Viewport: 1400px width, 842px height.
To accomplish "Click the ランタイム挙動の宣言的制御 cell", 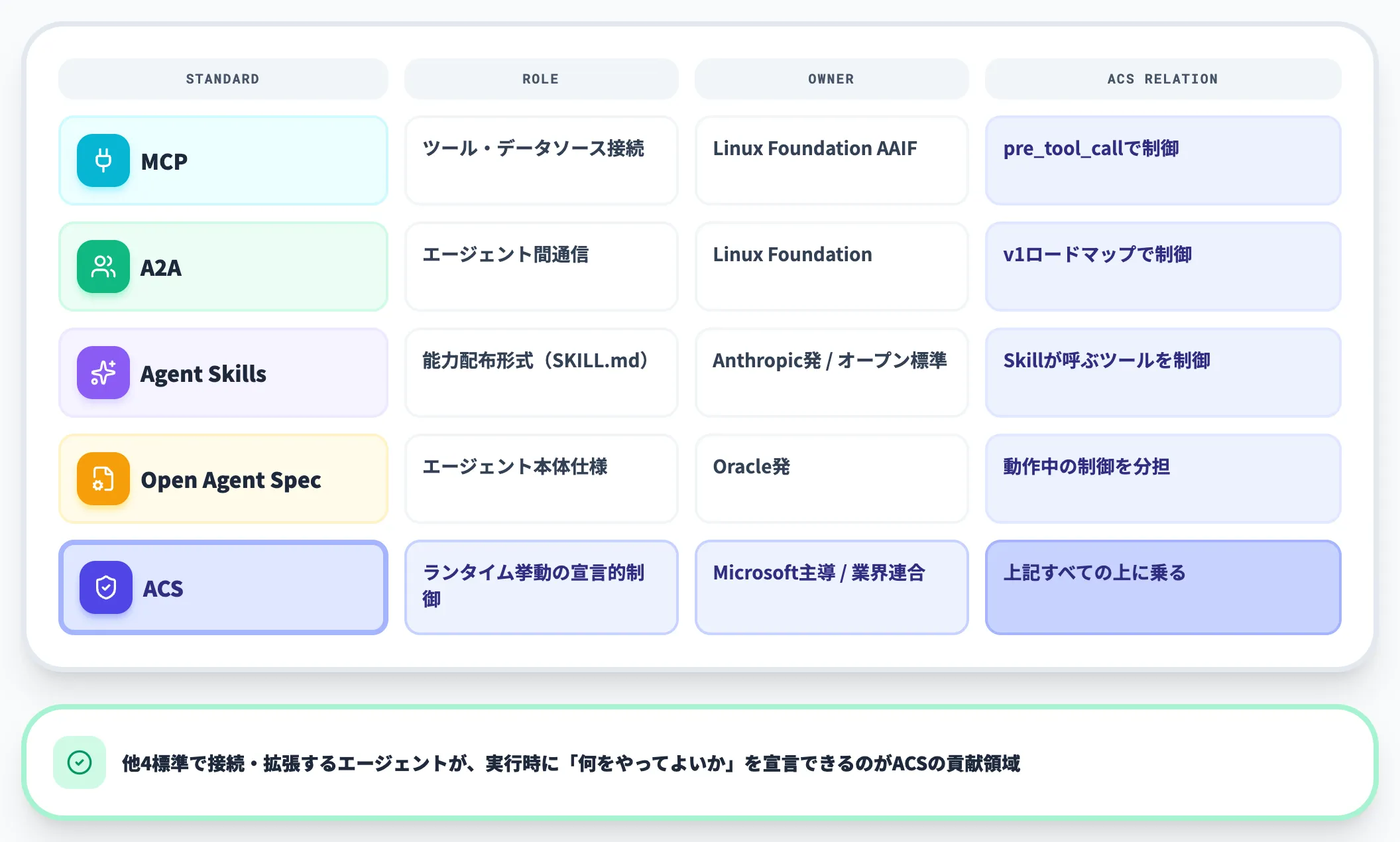I will [x=541, y=587].
